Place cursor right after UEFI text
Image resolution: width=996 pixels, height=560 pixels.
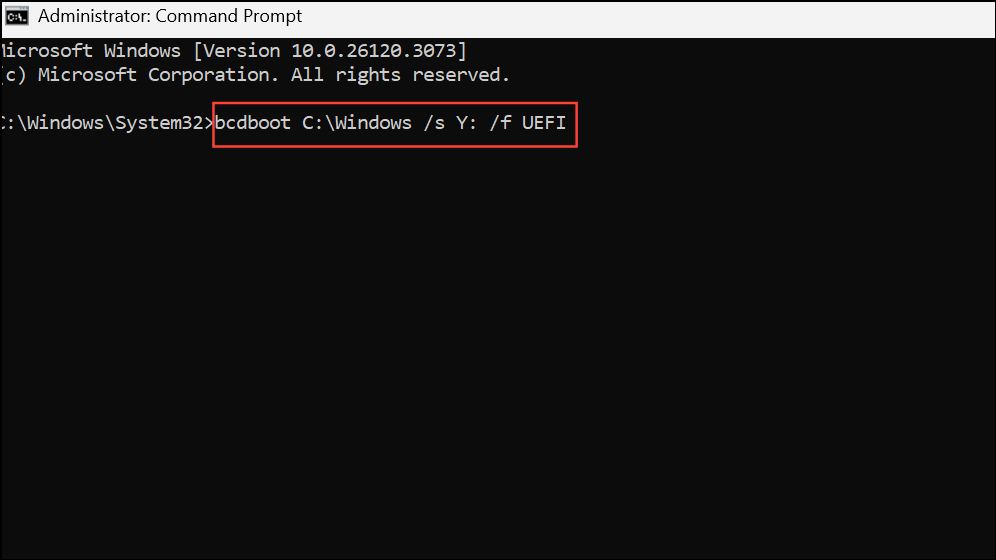pyautogui.click(x=567, y=123)
